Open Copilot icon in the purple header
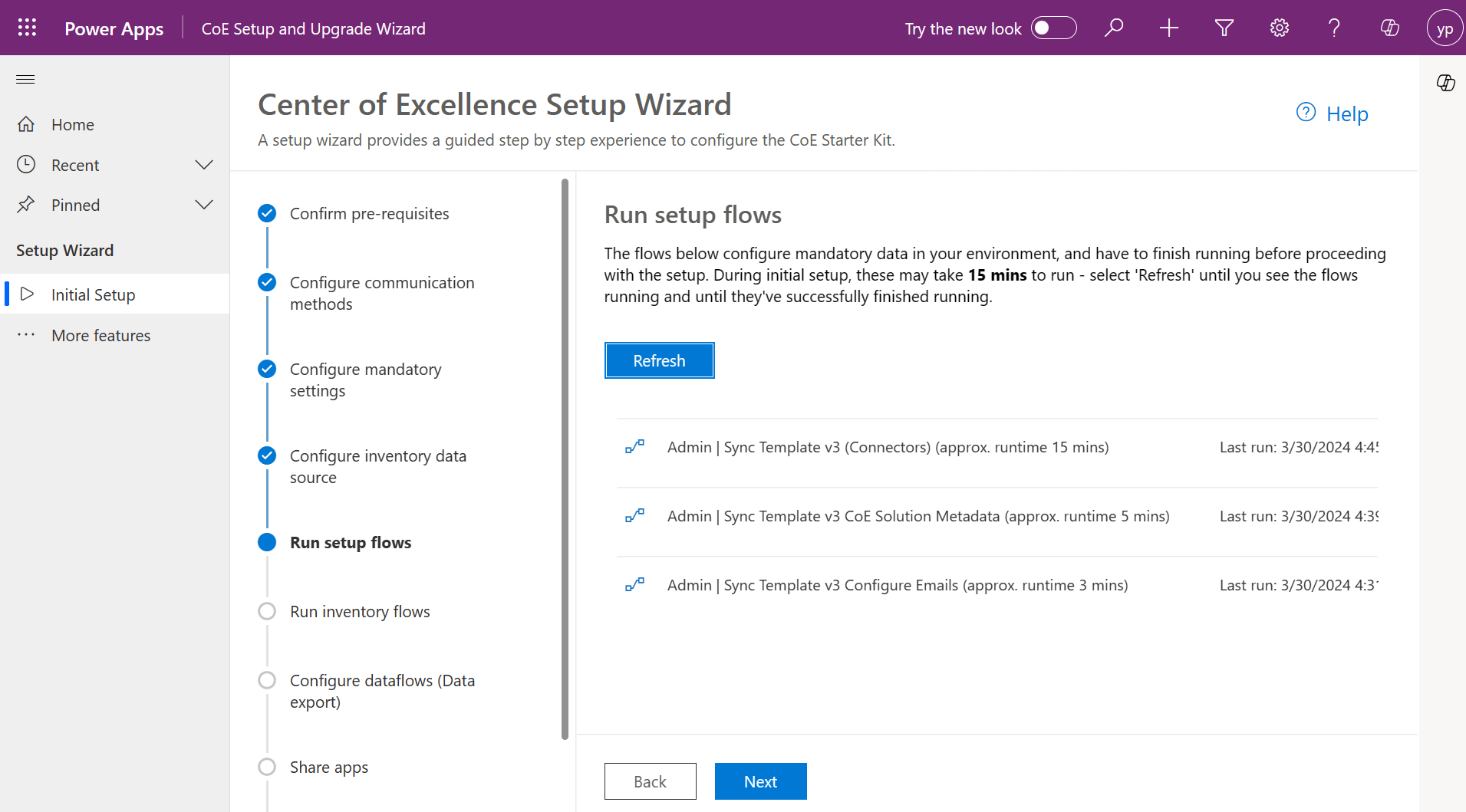Image resolution: width=1466 pixels, height=812 pixels. 1389,28
